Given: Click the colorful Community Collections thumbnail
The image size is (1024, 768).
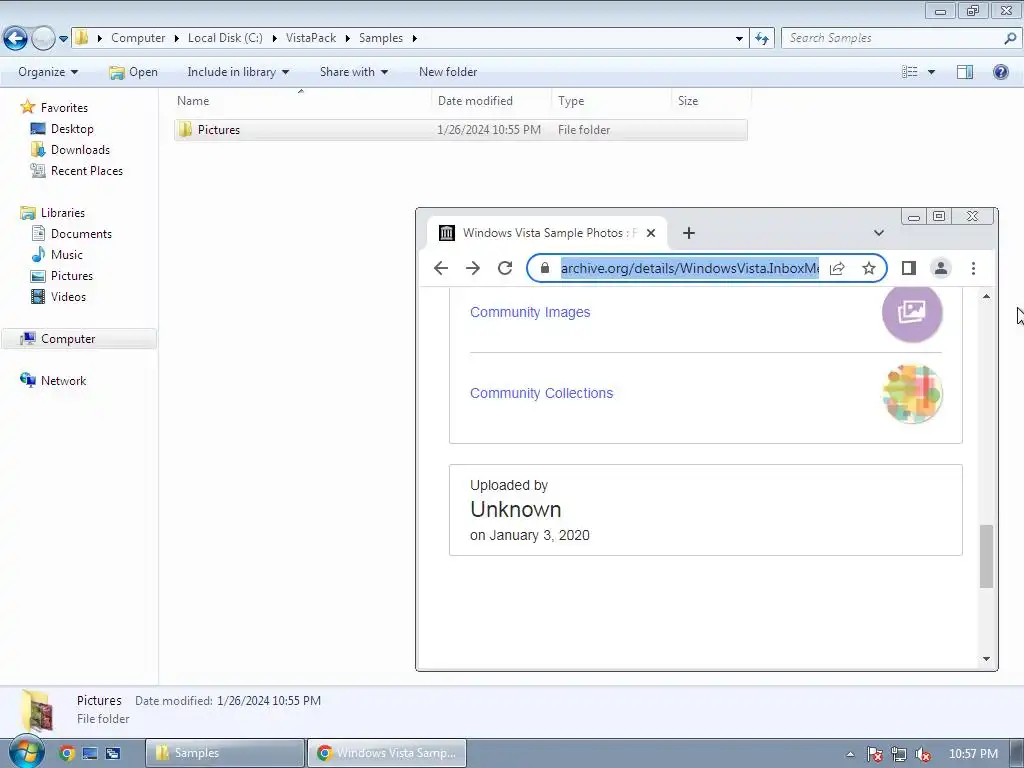Looking at the screenshot, I should point(912,394).
